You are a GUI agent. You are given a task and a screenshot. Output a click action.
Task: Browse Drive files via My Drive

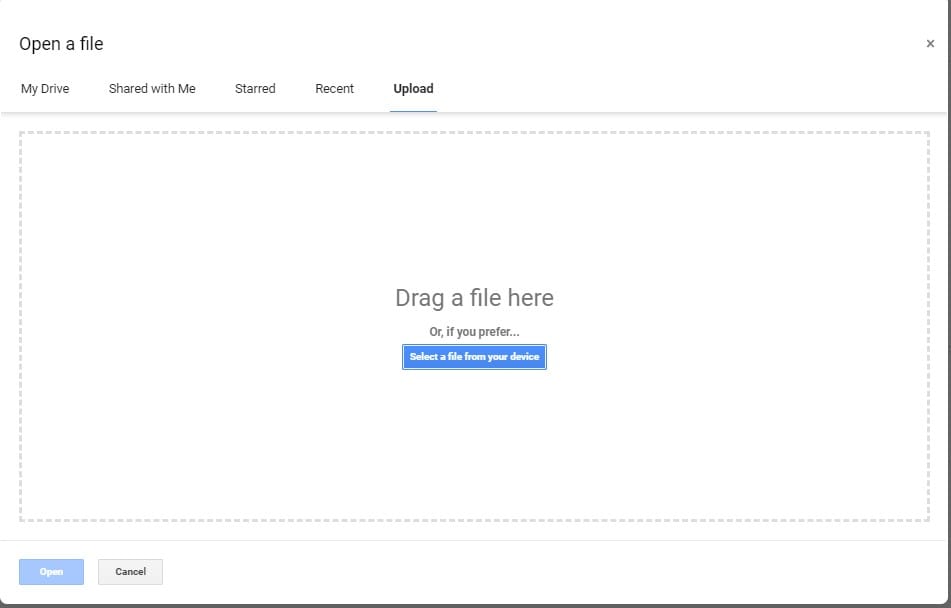45,89
